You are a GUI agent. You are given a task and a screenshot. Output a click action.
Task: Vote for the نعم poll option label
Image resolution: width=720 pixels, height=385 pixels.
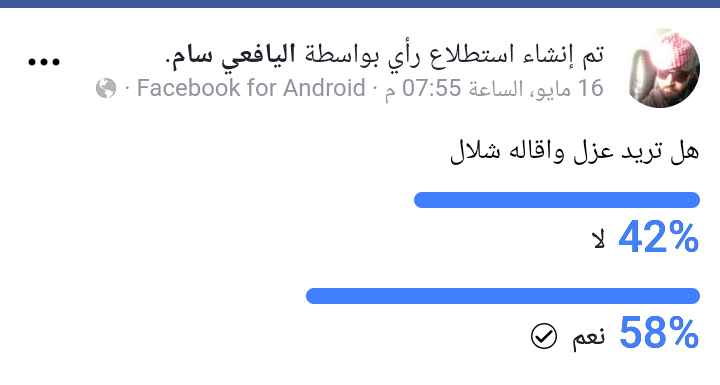pyautogui.click(x=589, y=336)
